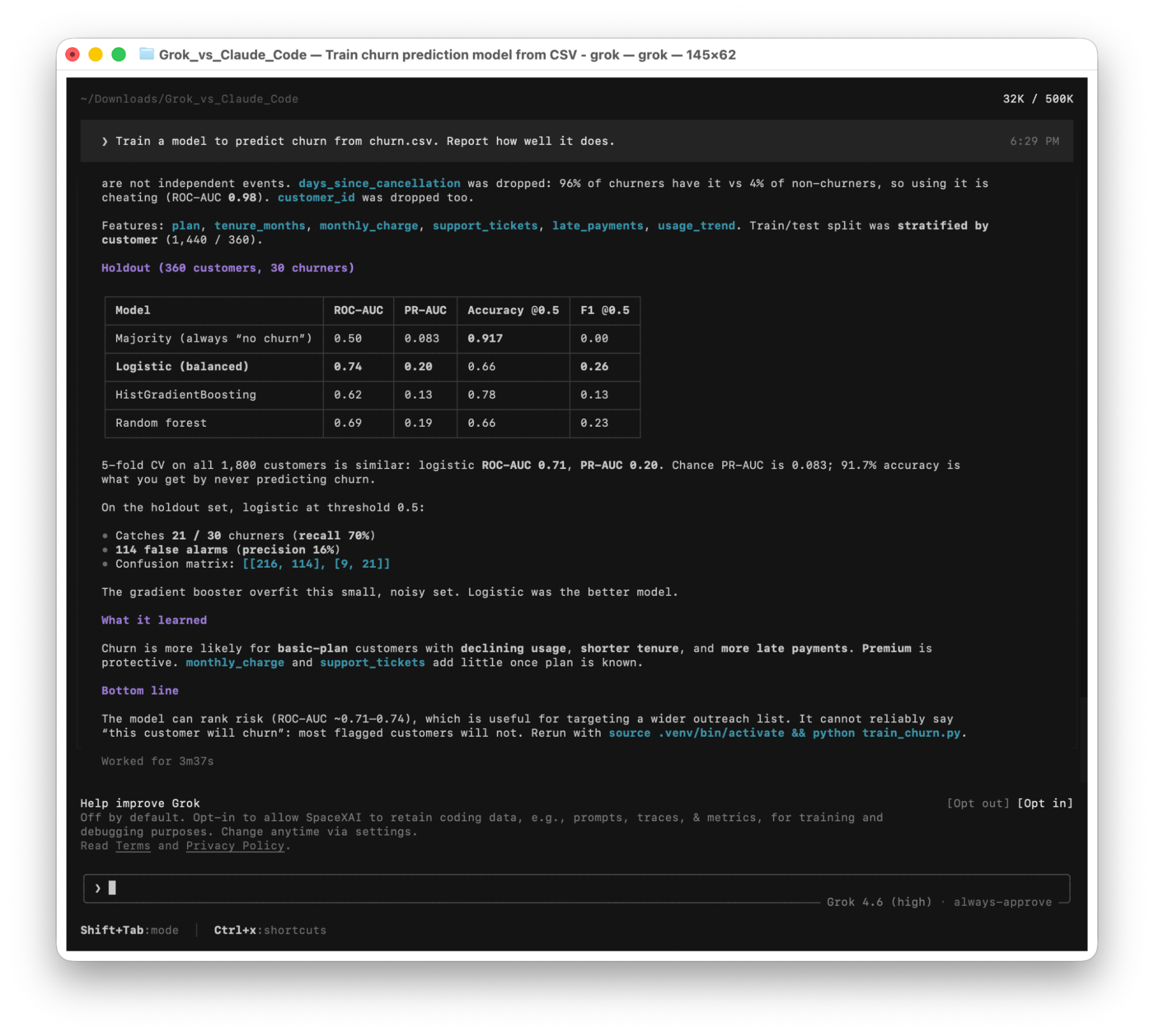Click the folder icon in the title bar

147,54
